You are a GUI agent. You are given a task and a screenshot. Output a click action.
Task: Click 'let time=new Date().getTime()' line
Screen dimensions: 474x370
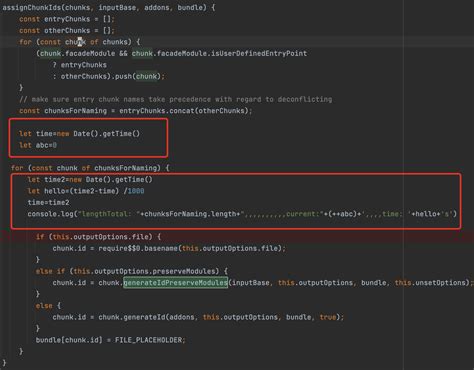click(79, 134)
